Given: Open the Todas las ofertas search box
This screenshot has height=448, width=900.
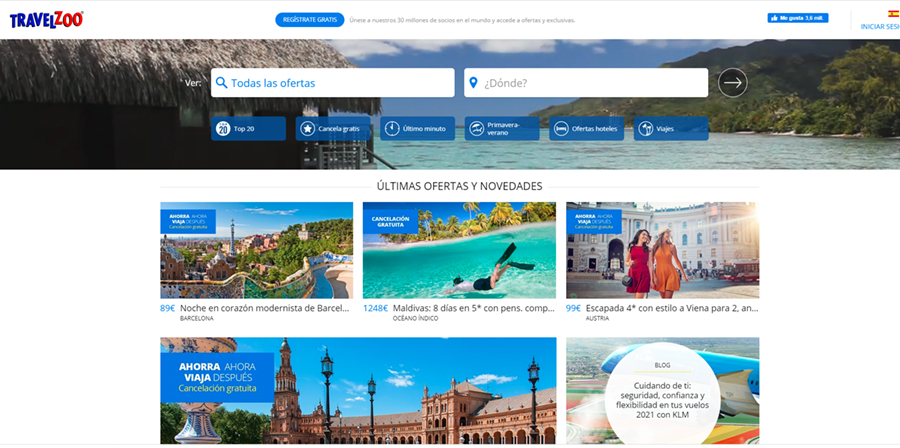Looking at the screenshot, I should 332,83.
